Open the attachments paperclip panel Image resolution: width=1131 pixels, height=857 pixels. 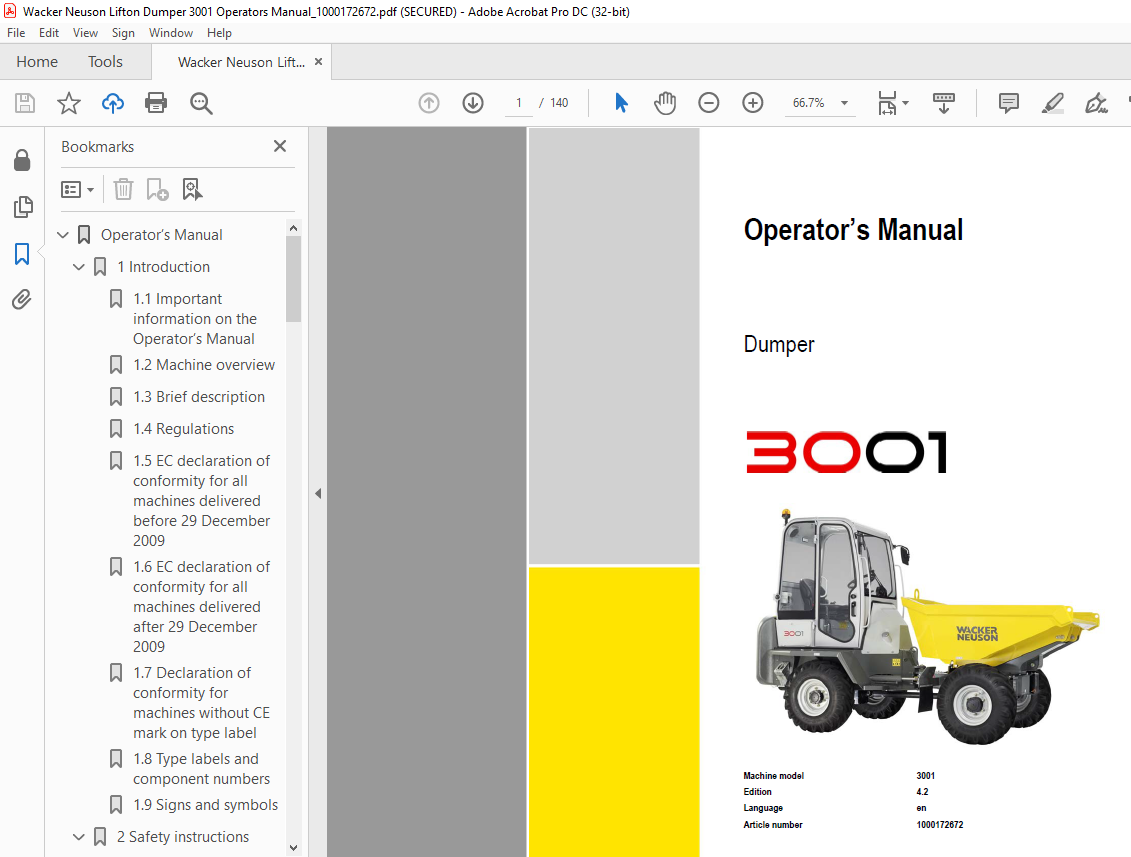[x=22, y=299]
